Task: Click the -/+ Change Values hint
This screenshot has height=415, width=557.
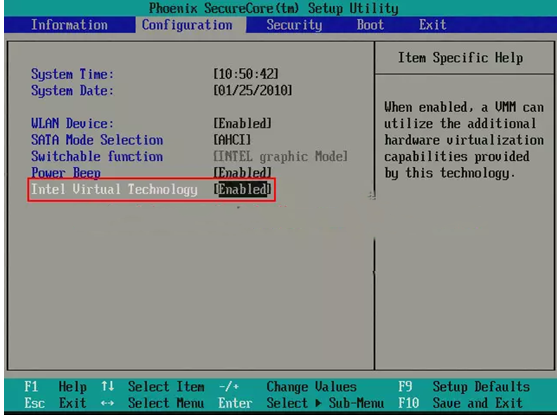Action: click(287, 387)
